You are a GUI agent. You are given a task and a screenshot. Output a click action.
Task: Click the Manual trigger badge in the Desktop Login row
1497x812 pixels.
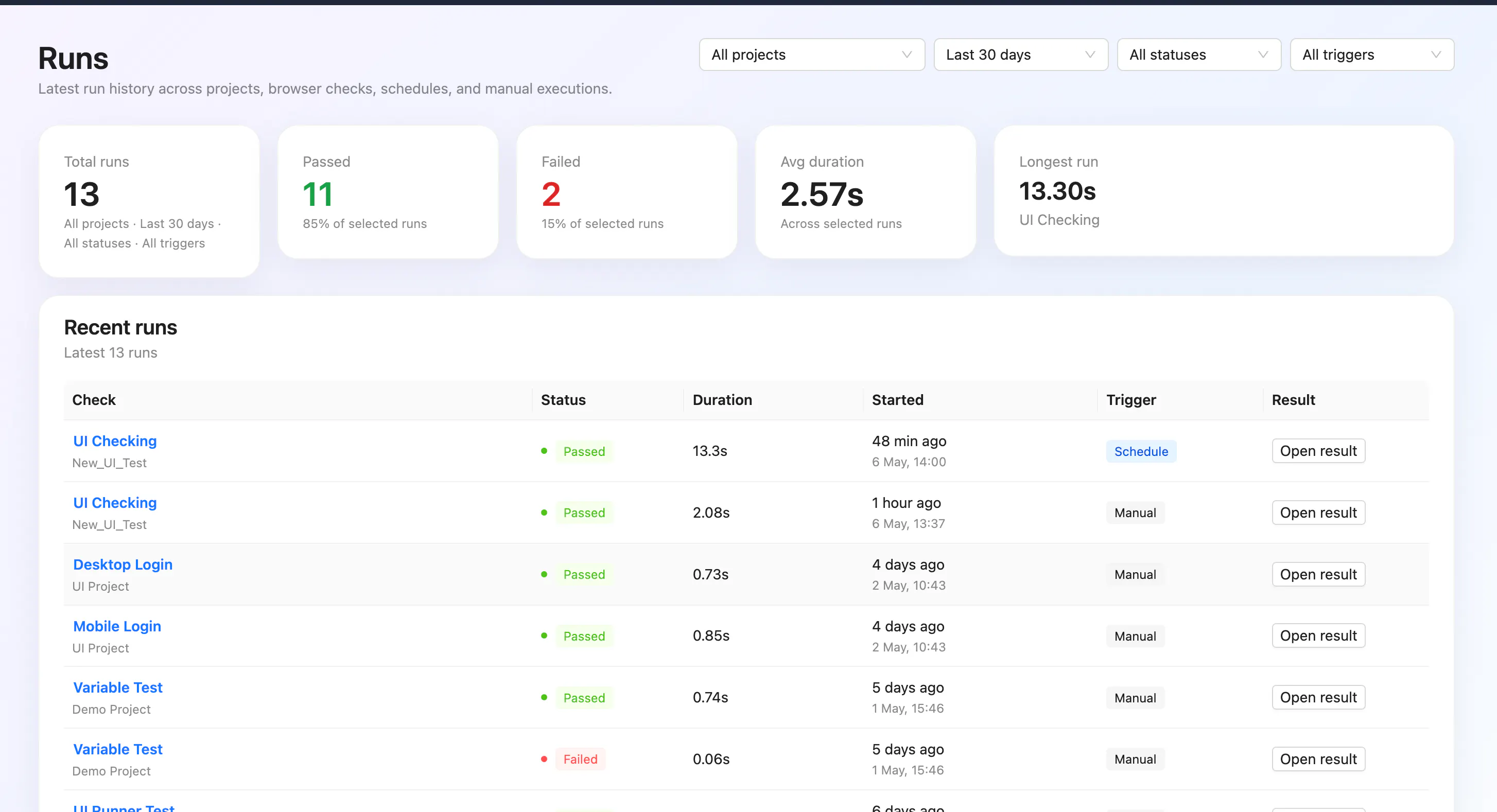1135,574
